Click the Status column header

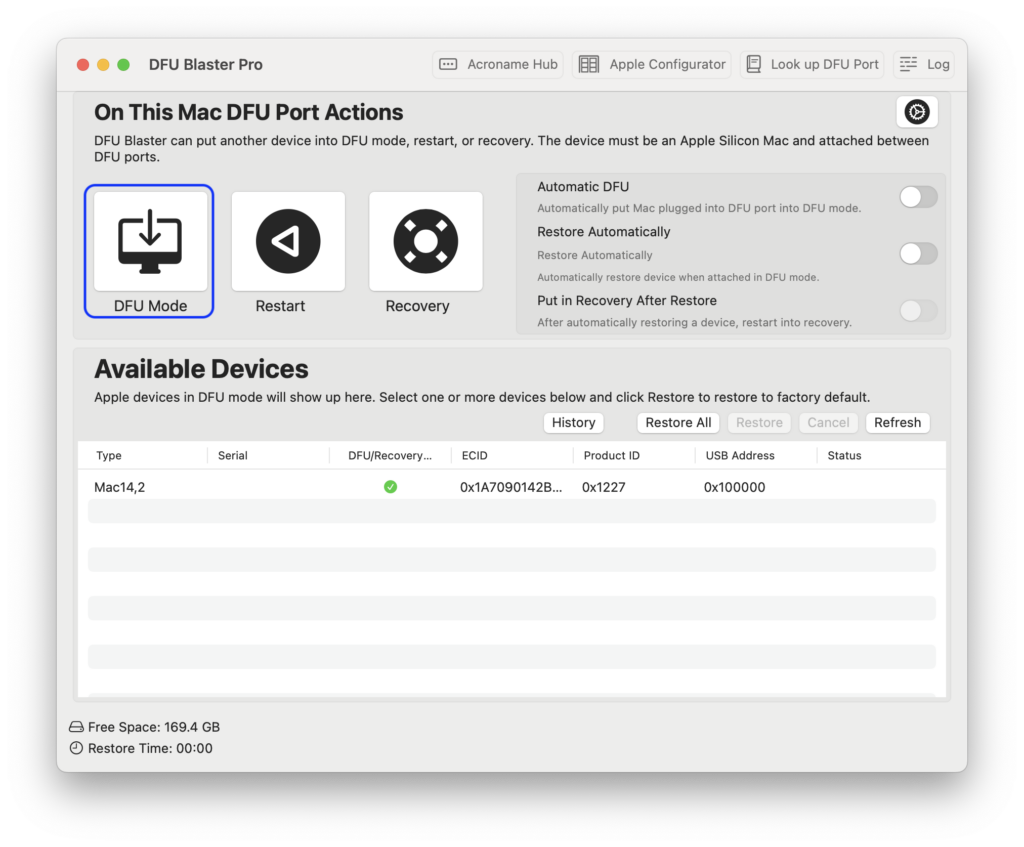pyautogui.click(x=844, y=456)
